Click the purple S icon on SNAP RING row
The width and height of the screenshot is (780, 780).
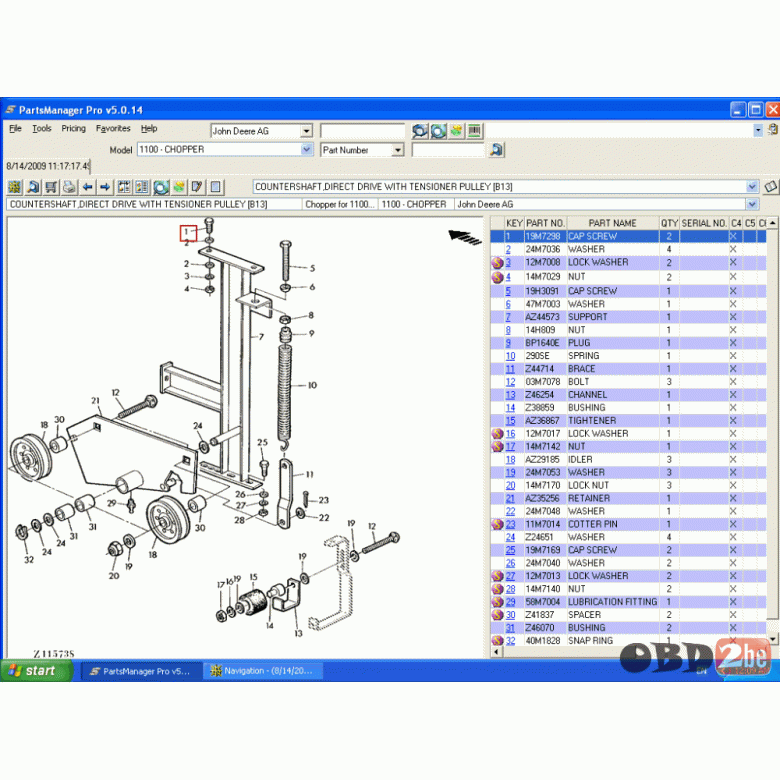(497, 641)
